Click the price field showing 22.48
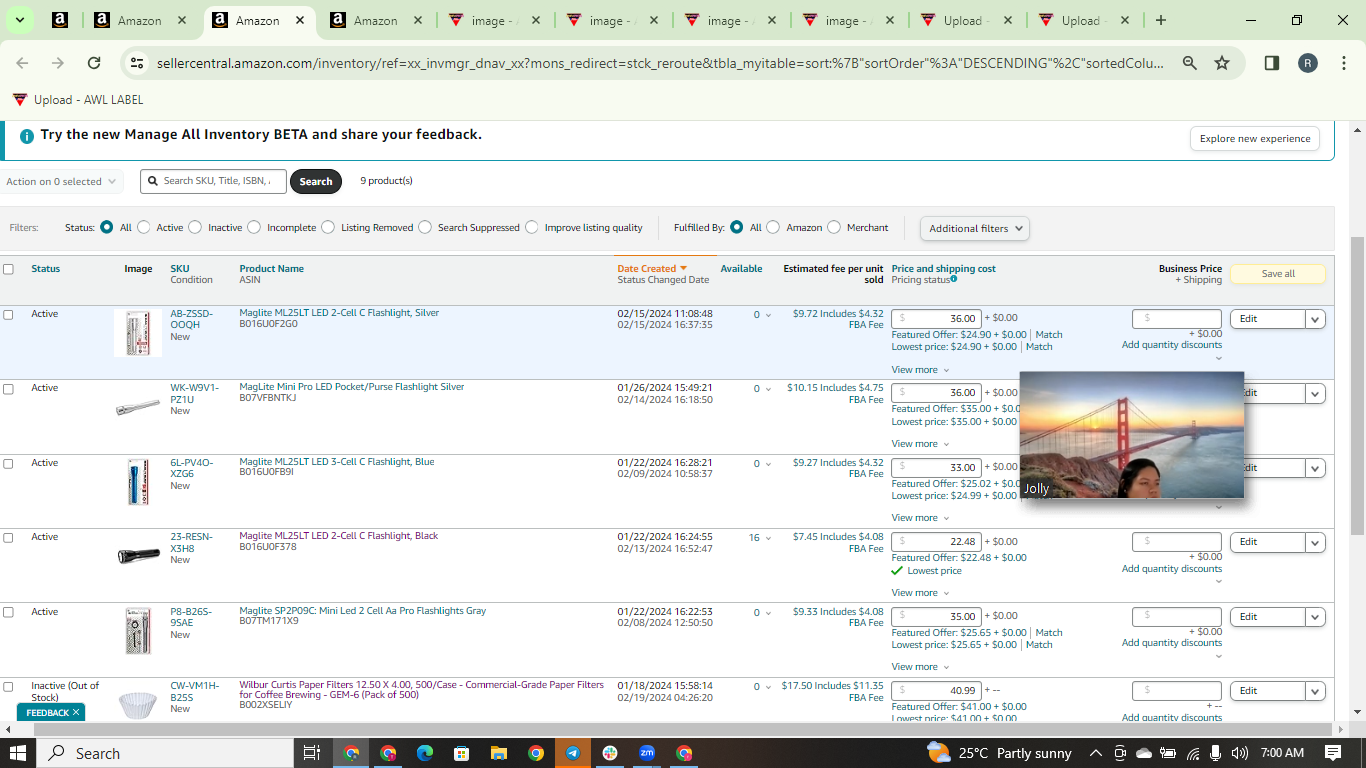This screenshot has width=1366, height=768. click(936, 542)
